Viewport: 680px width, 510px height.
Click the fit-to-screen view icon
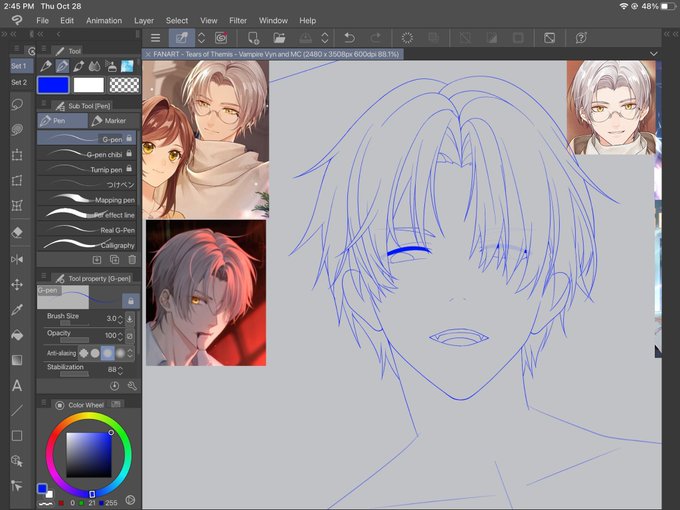pos(549,38)
